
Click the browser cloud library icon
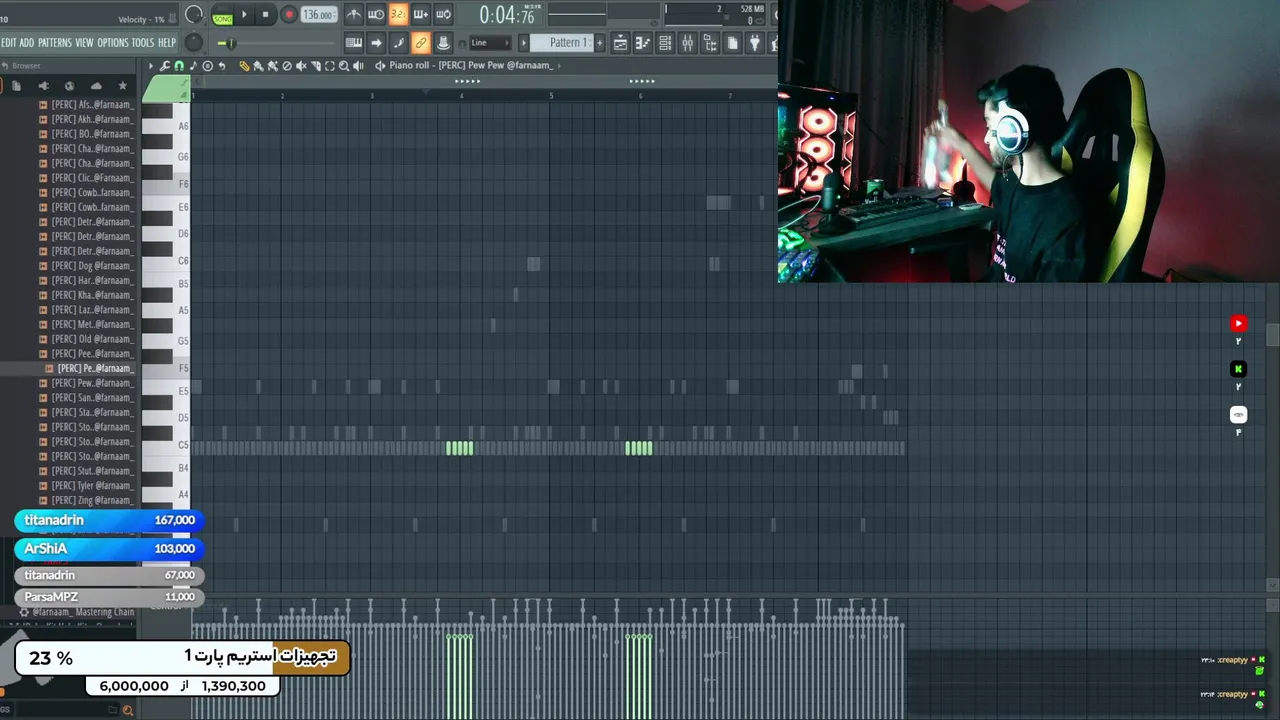96,86
